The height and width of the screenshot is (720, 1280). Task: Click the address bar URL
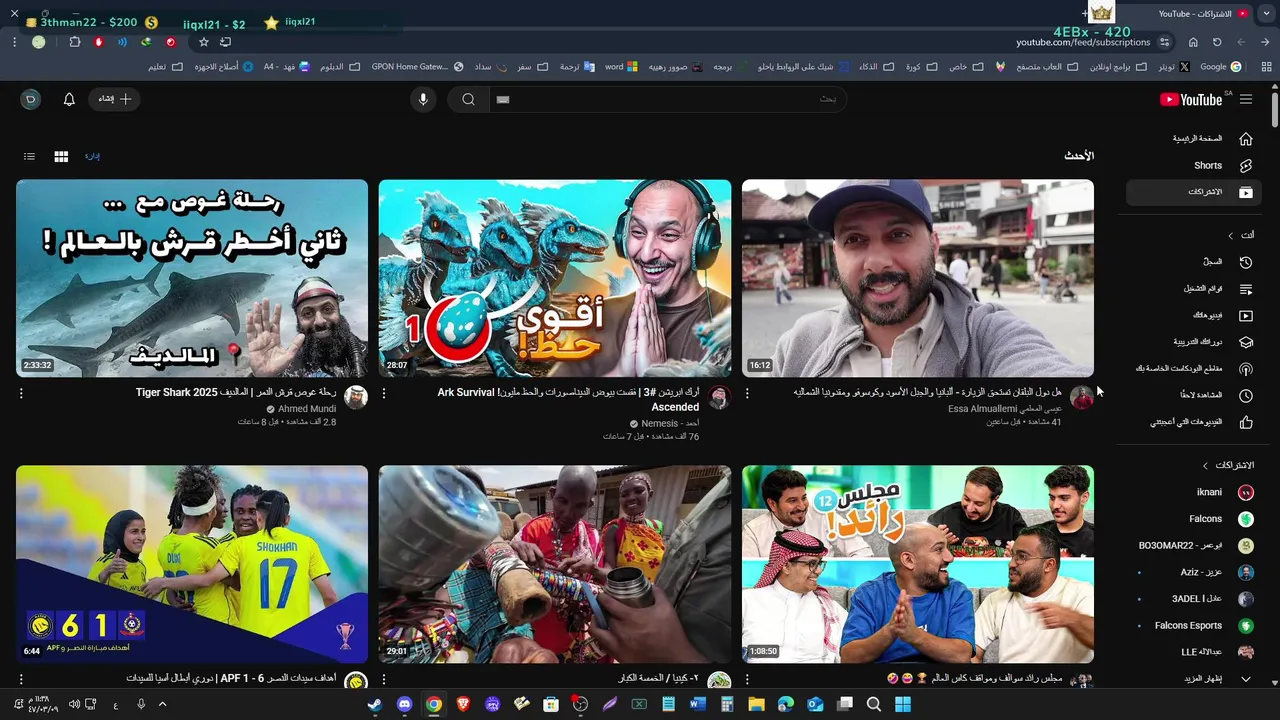coord(1083,42)
